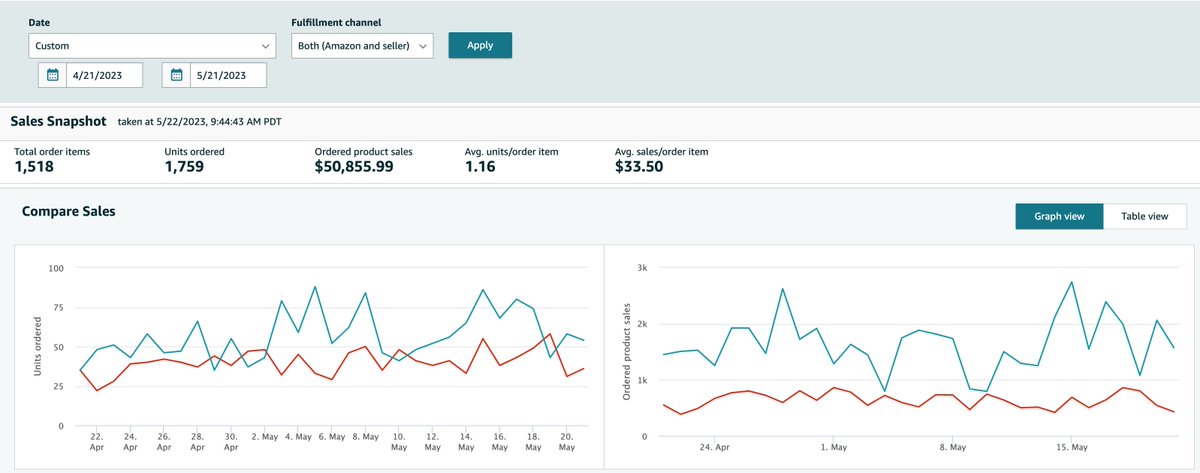Click the Apply button
Viewport: 1200px width, 473px height.
[x=480, y=45]
